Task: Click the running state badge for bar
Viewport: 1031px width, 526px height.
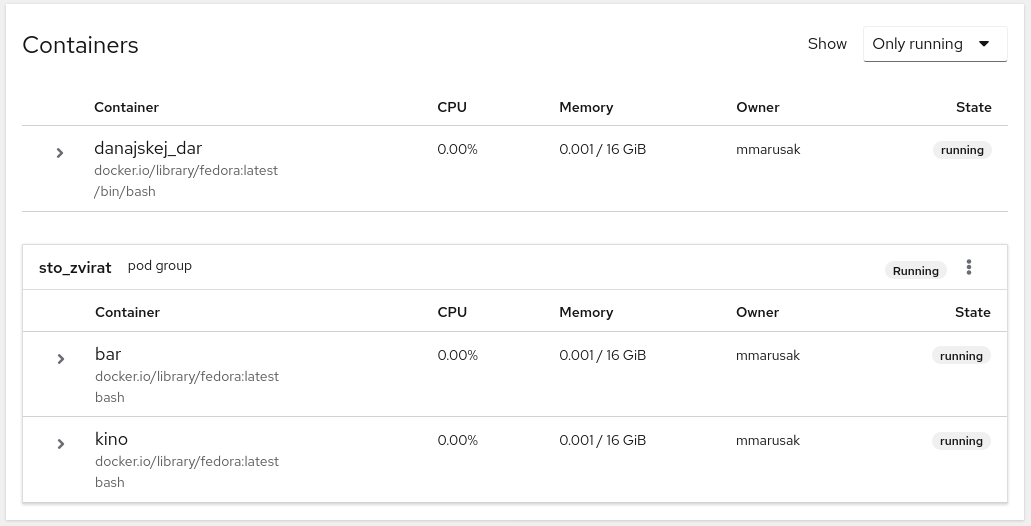Action: point(961,356)
